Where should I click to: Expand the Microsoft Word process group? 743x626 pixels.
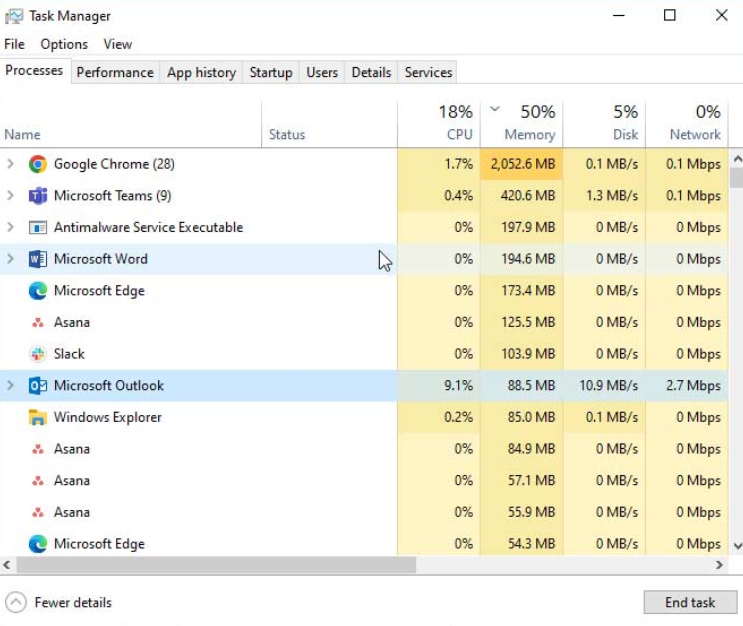click(x=10, y=259)
